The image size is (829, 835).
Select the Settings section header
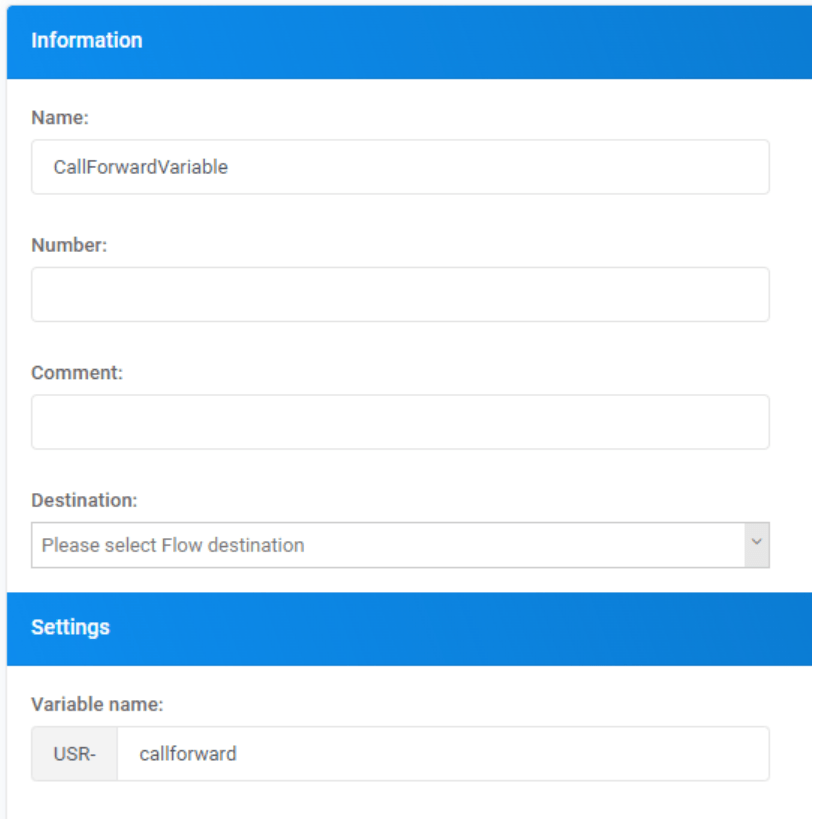(408, 628)
